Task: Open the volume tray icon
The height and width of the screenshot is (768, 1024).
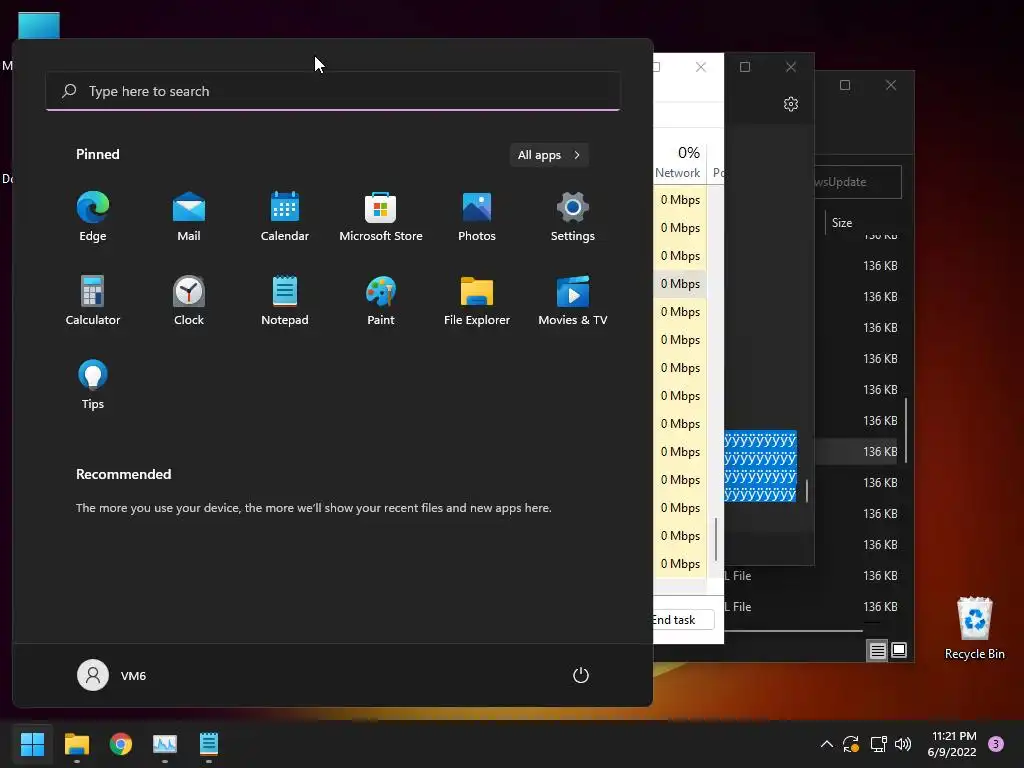Action: pyautogui.click(x=903, y=744)
